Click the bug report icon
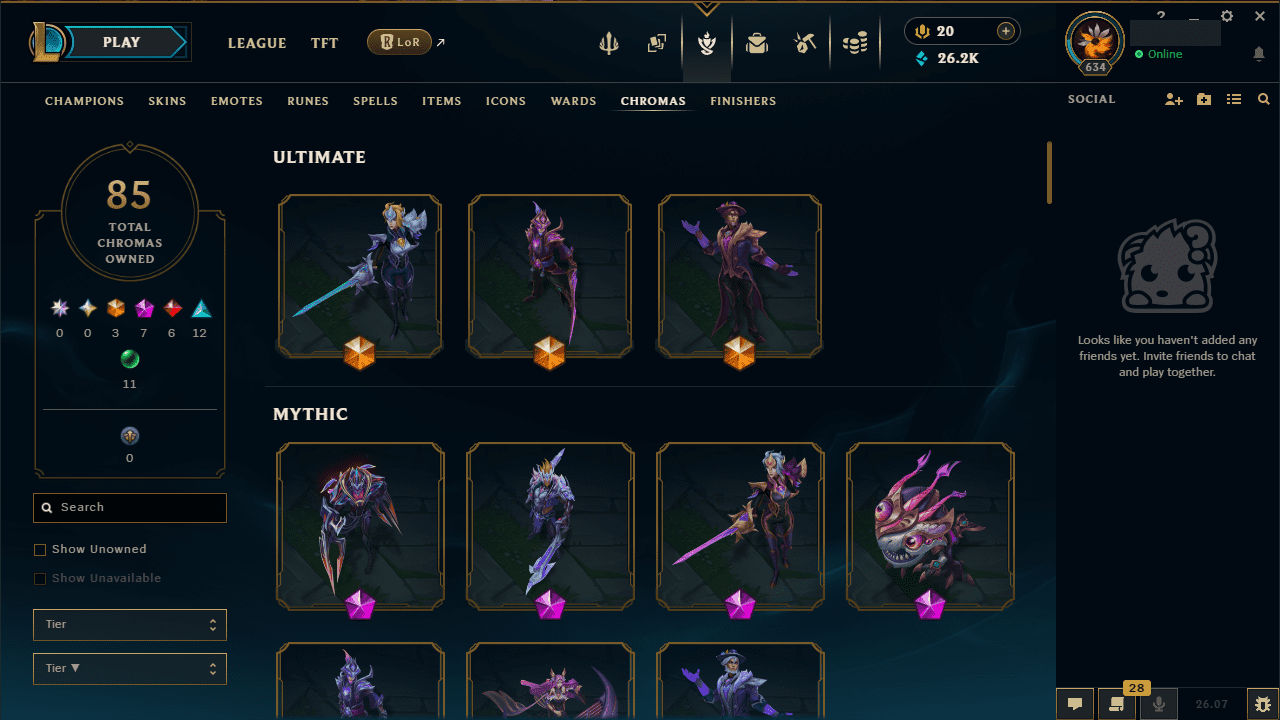The image size is (1280, 720). pyautogui.click(x=1263, y=703)
